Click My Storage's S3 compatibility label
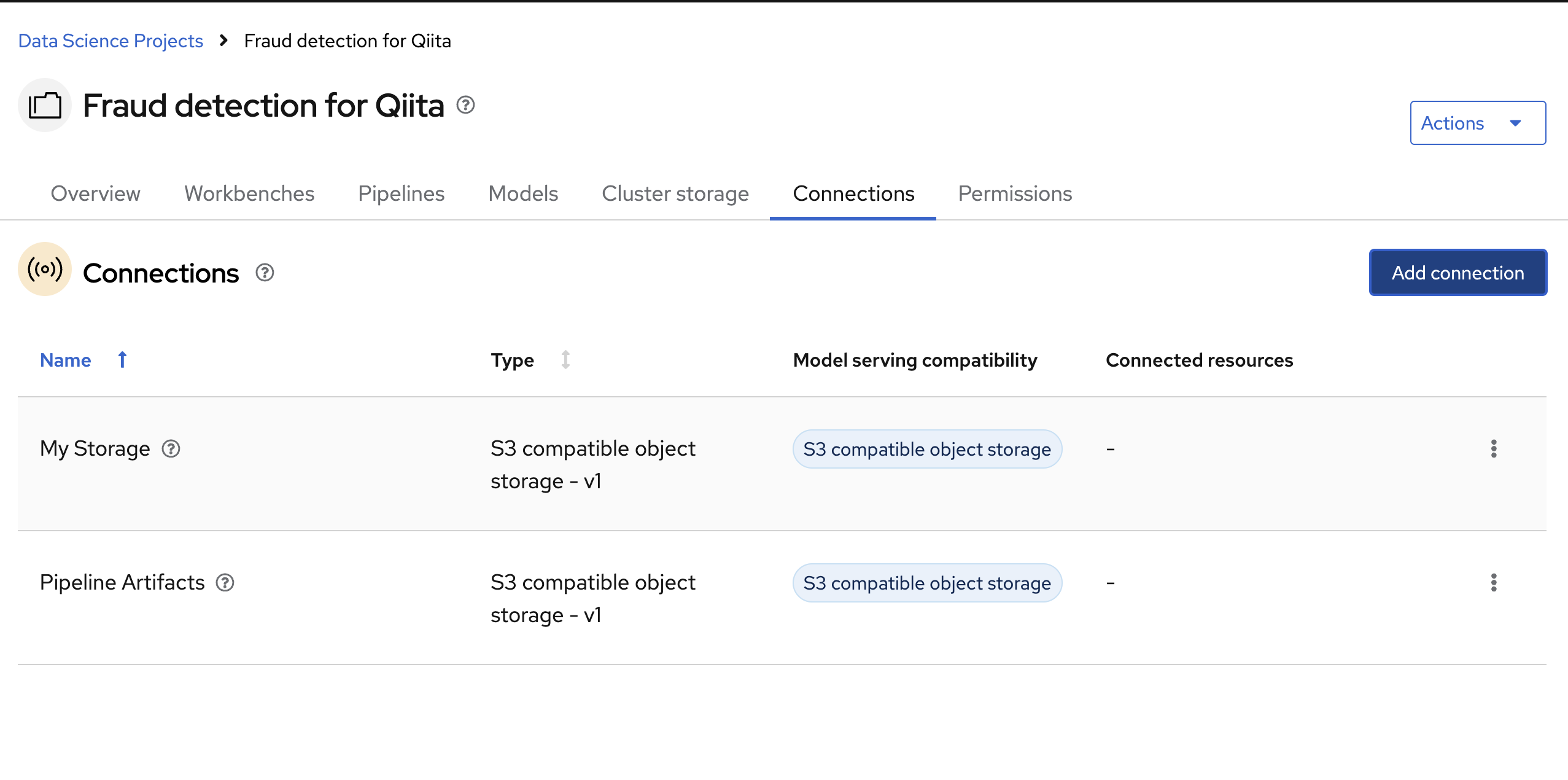1568x780 pixels. click(x=926, y=450)
